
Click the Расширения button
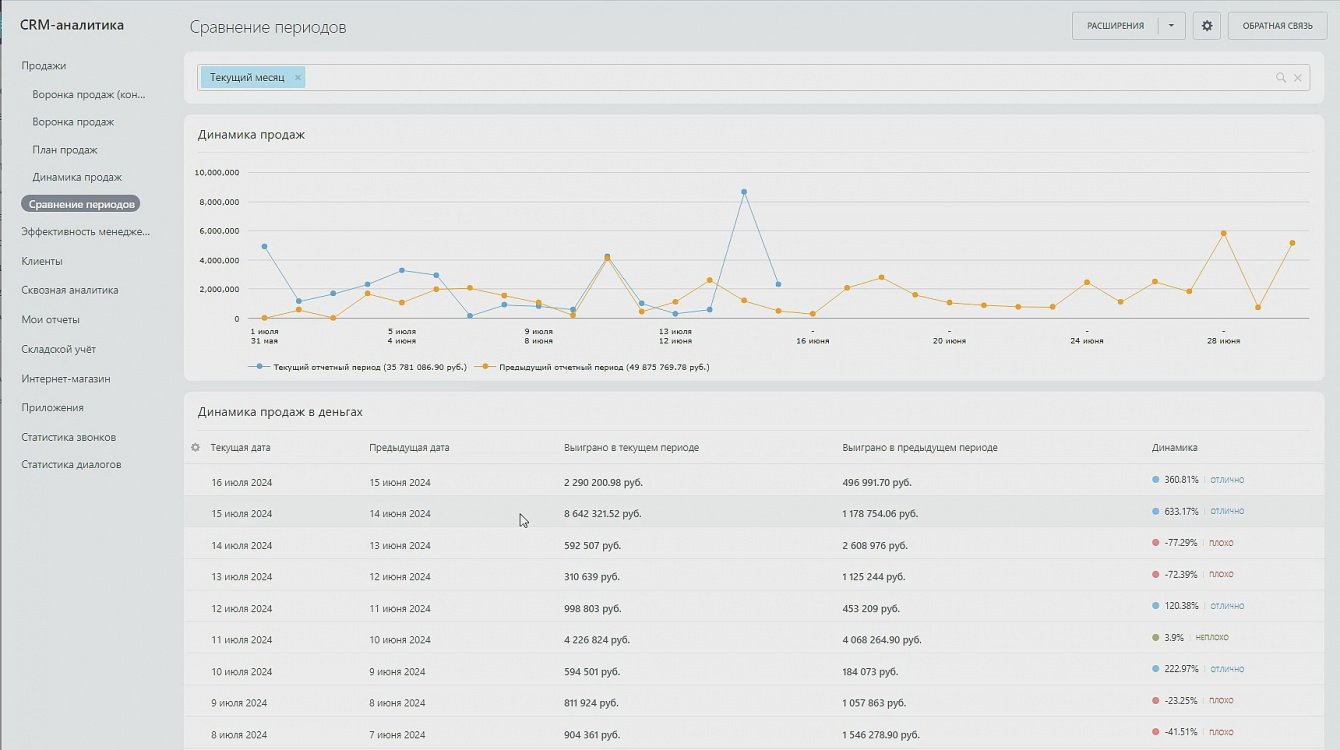[x=1115, y=26]
